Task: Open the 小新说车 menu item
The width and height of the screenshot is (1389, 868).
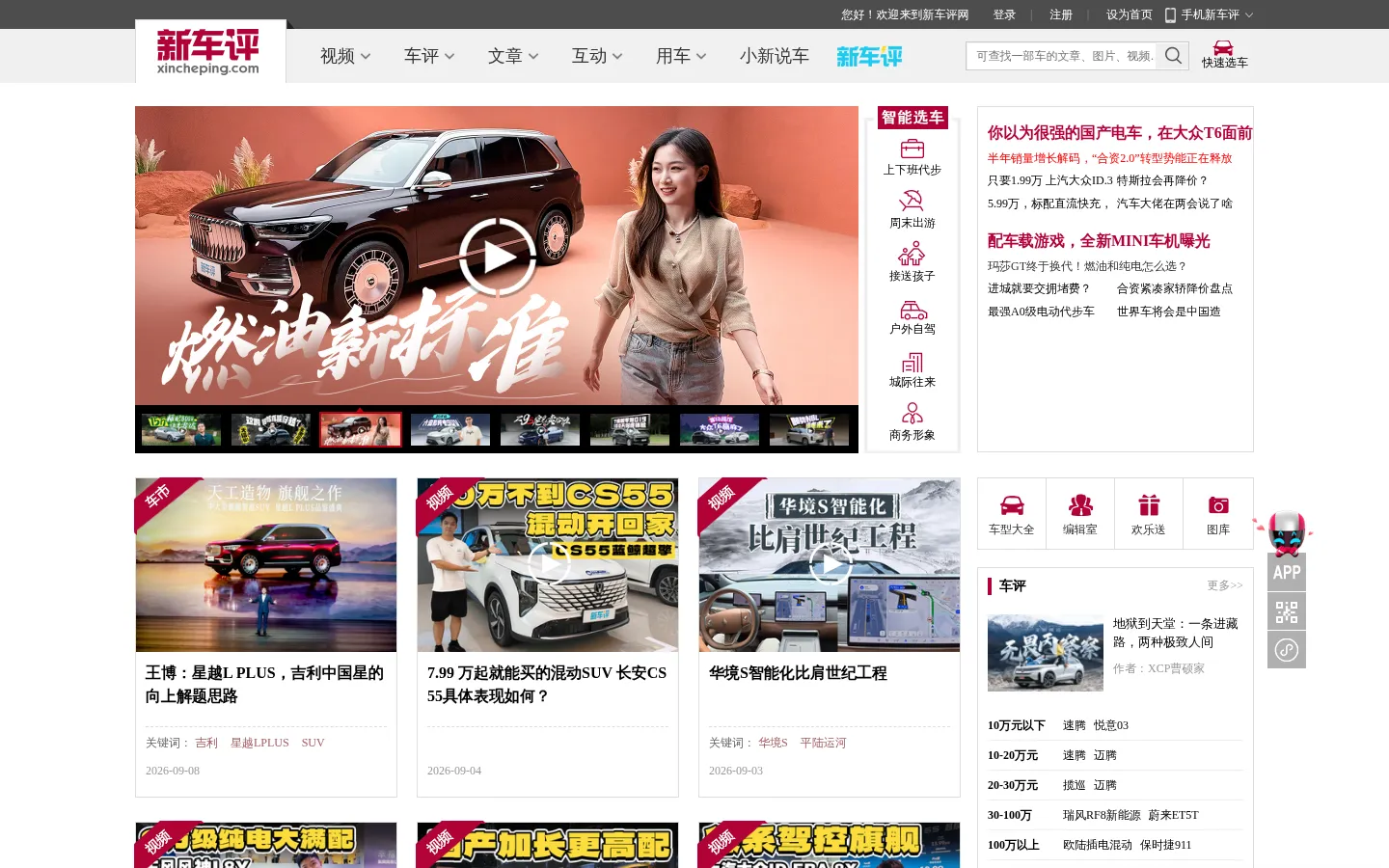Action: click(775, 56)
